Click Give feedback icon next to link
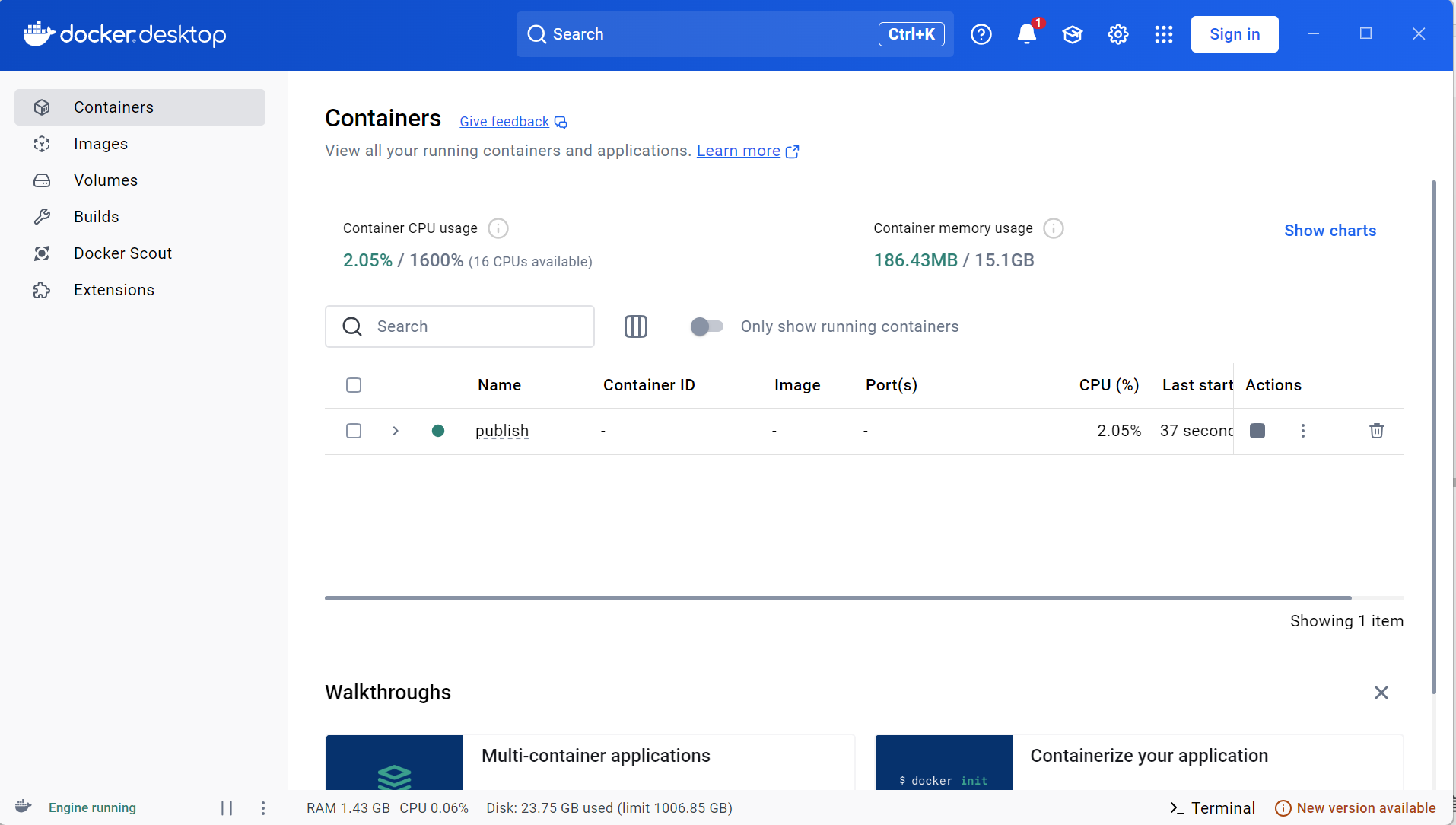 coord(561,123)
